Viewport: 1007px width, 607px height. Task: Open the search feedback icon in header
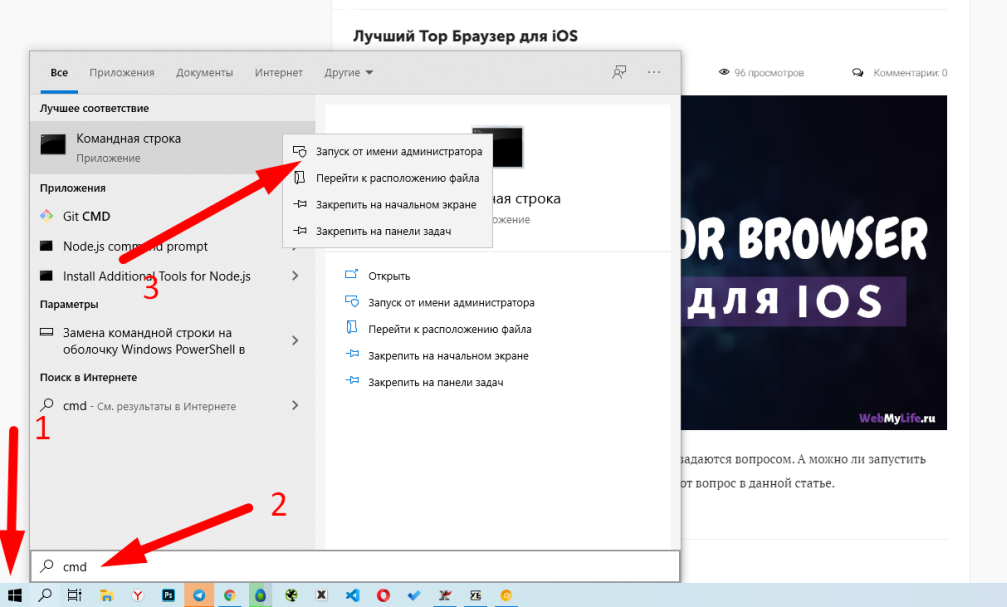pyautogui.click(x=620, y=72)
